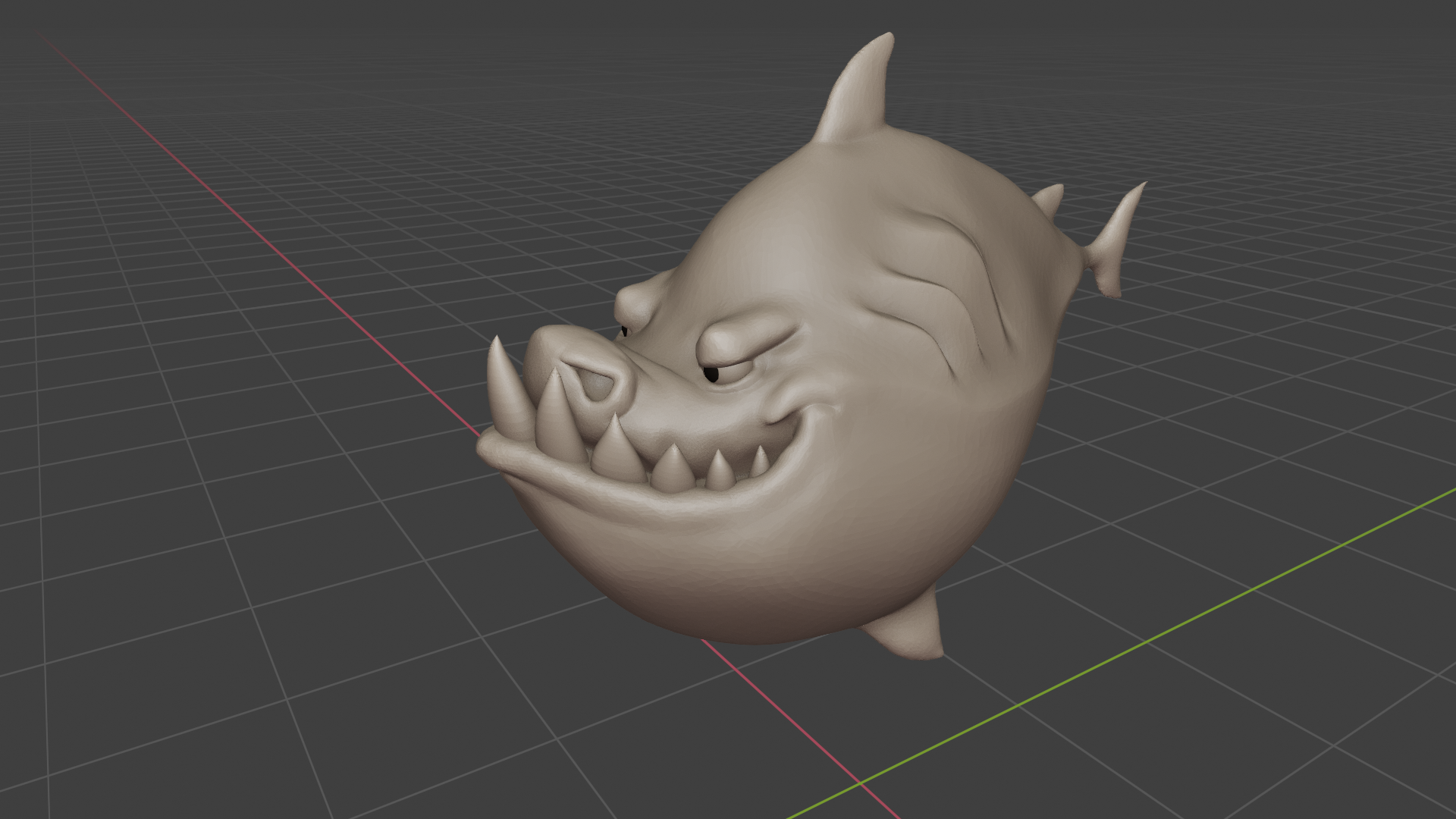The height and width of the screenshot is (819, 1456).
Task: Click the protruding lower lip at the front
Action: [x=500, y=453]
